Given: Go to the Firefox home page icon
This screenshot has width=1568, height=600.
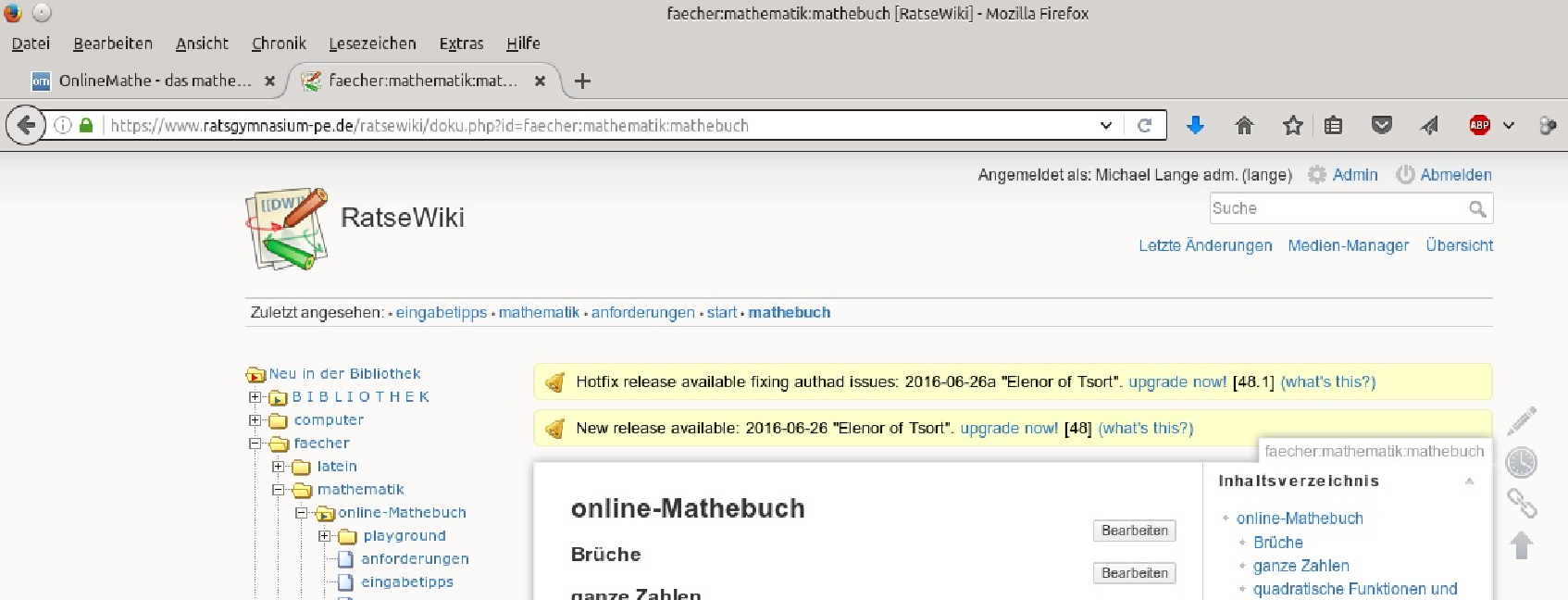Looking at the screenshot, I should 1244,125.
